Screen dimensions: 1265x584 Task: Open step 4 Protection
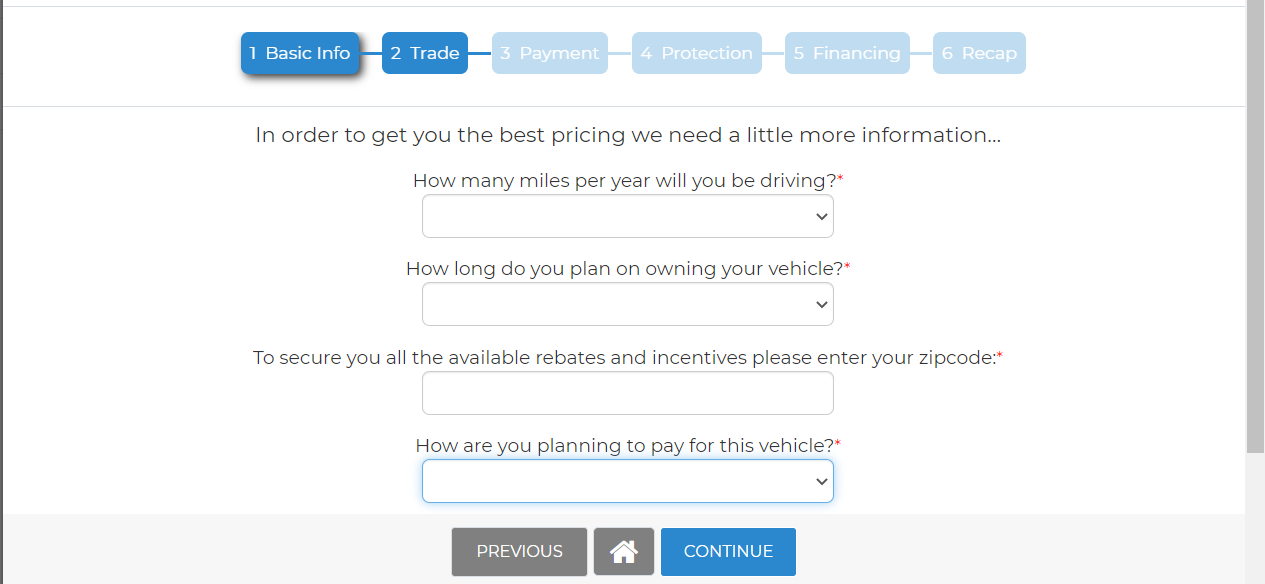[697, 53]
